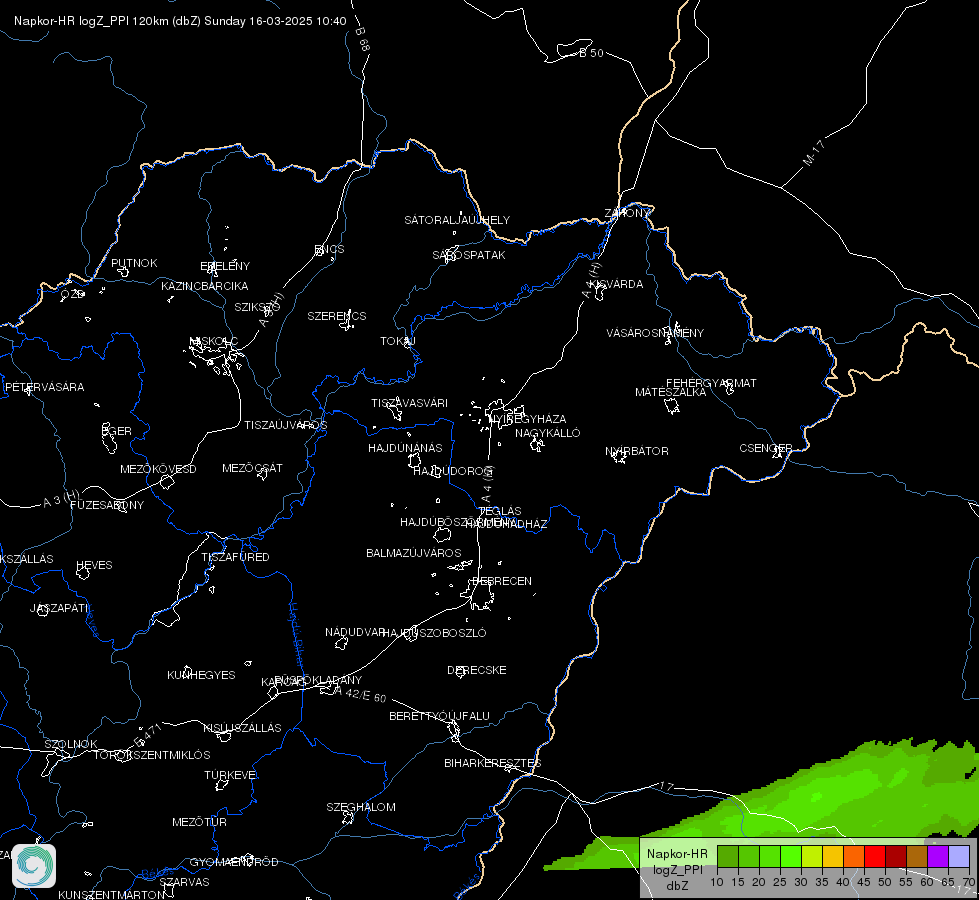Click the JÁSZAPÁTI label
Viewport: 979px width, 900px height.
click(59, 608)
